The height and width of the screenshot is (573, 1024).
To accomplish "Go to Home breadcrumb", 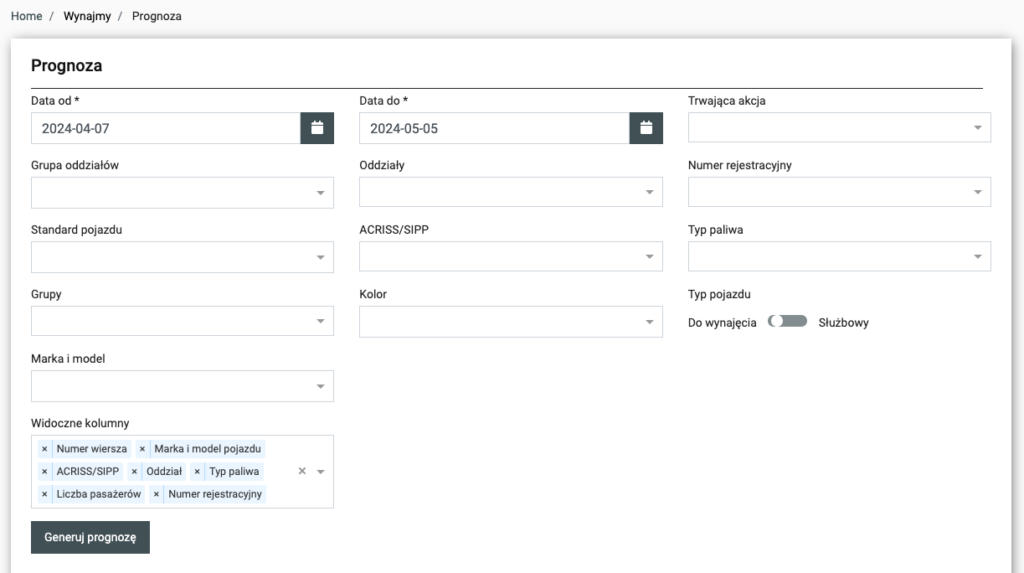I will pos(26,17).
